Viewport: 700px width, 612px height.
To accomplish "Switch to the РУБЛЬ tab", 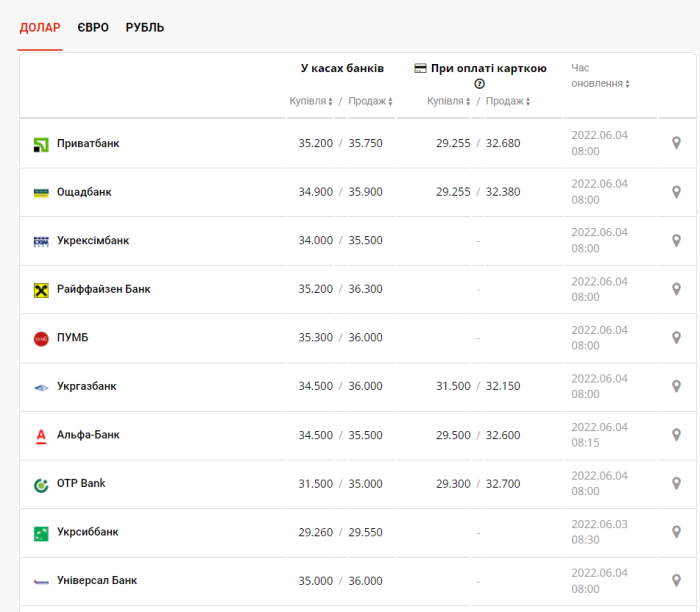I will pyautogui.click(x=145, y=28).
